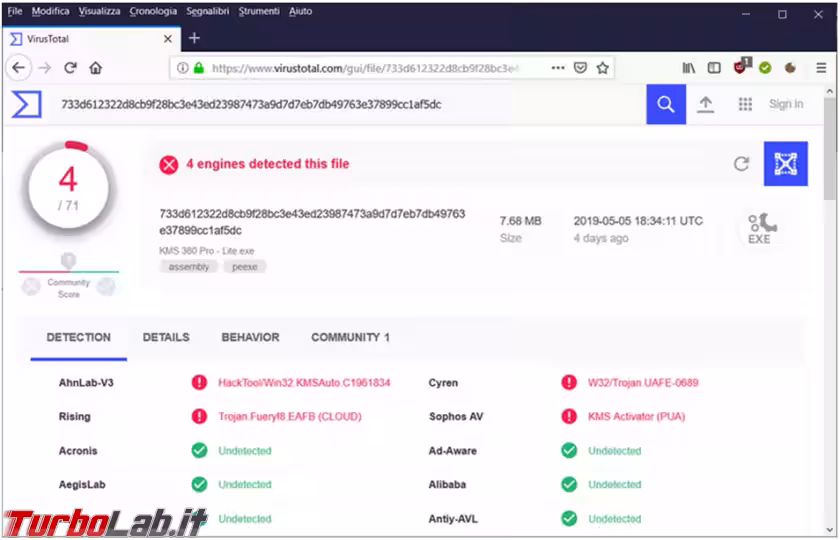Click the green check icon beside Alibaba
This screenshot has width=840, height=540.
tap(569, 484)
